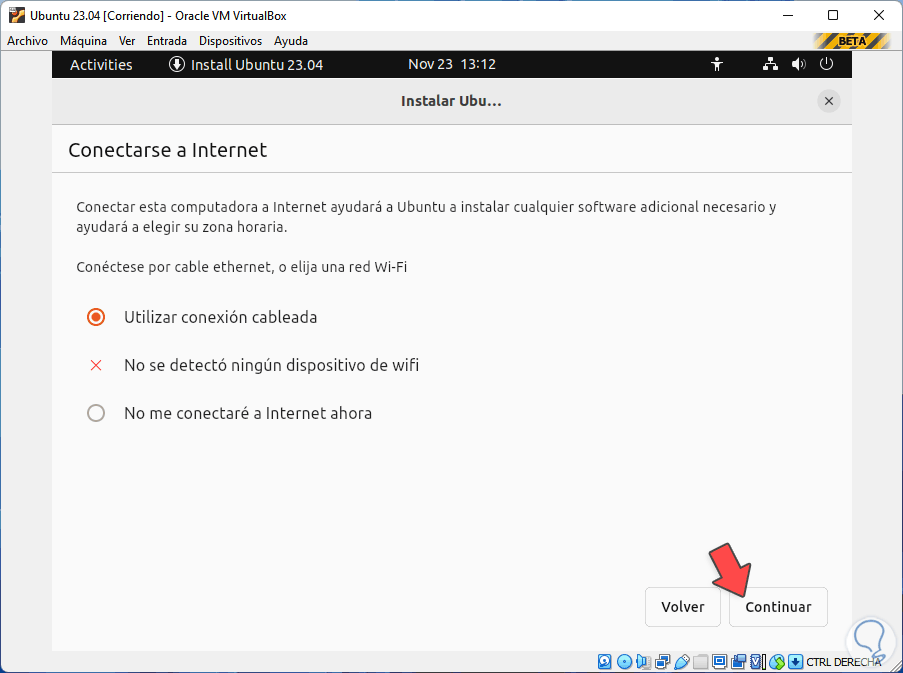Click the Install Ubuntu 23.04 app indicator
903x673 pixels.
[246, 64]
